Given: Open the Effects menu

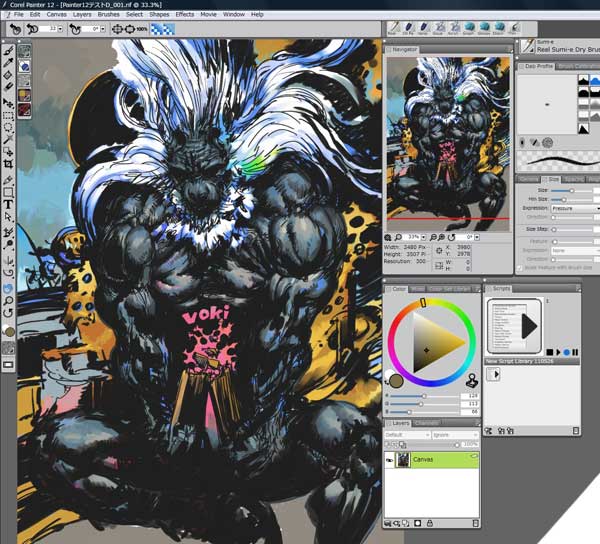Looking at the screenshot, I should [184, 15].
